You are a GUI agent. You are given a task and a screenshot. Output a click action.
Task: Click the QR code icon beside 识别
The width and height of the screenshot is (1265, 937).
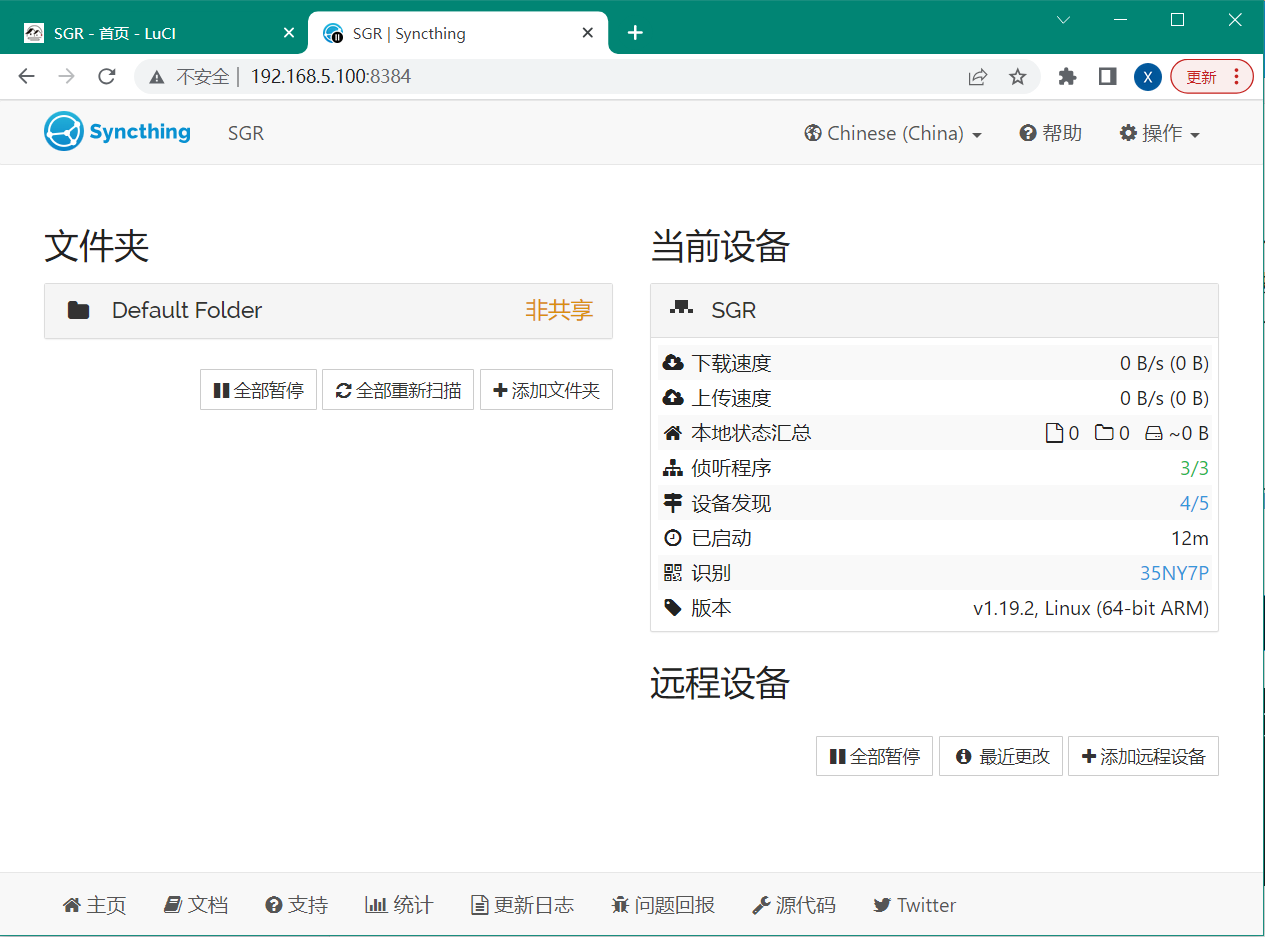click(673, 573)
